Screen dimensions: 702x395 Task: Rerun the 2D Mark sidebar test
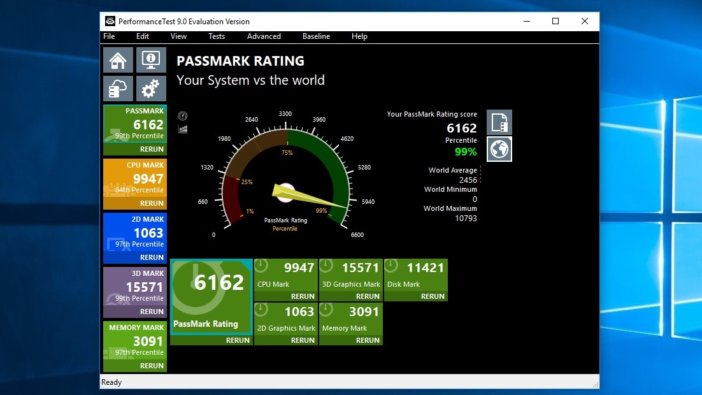151,258
